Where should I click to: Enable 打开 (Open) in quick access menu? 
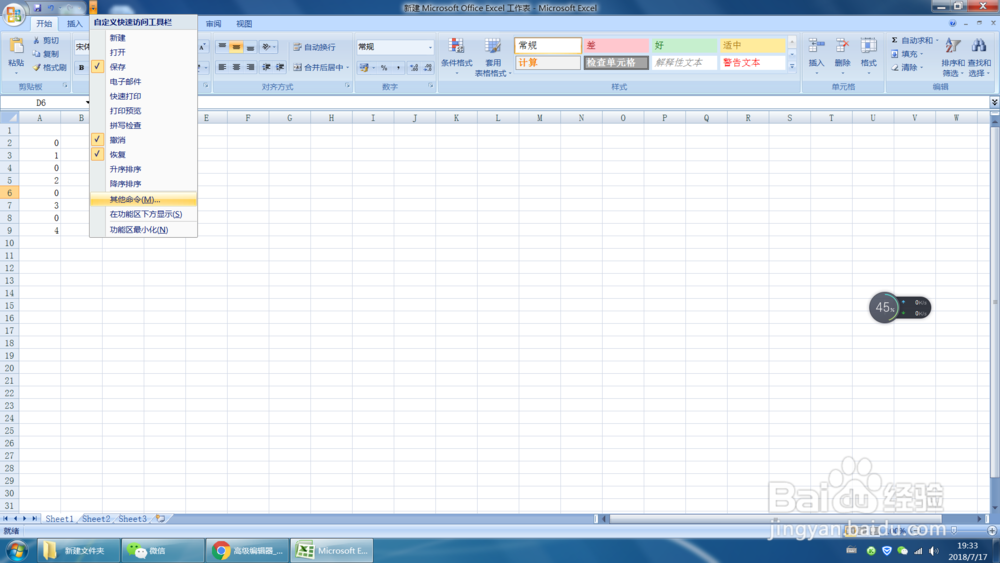tap(143, 52)
